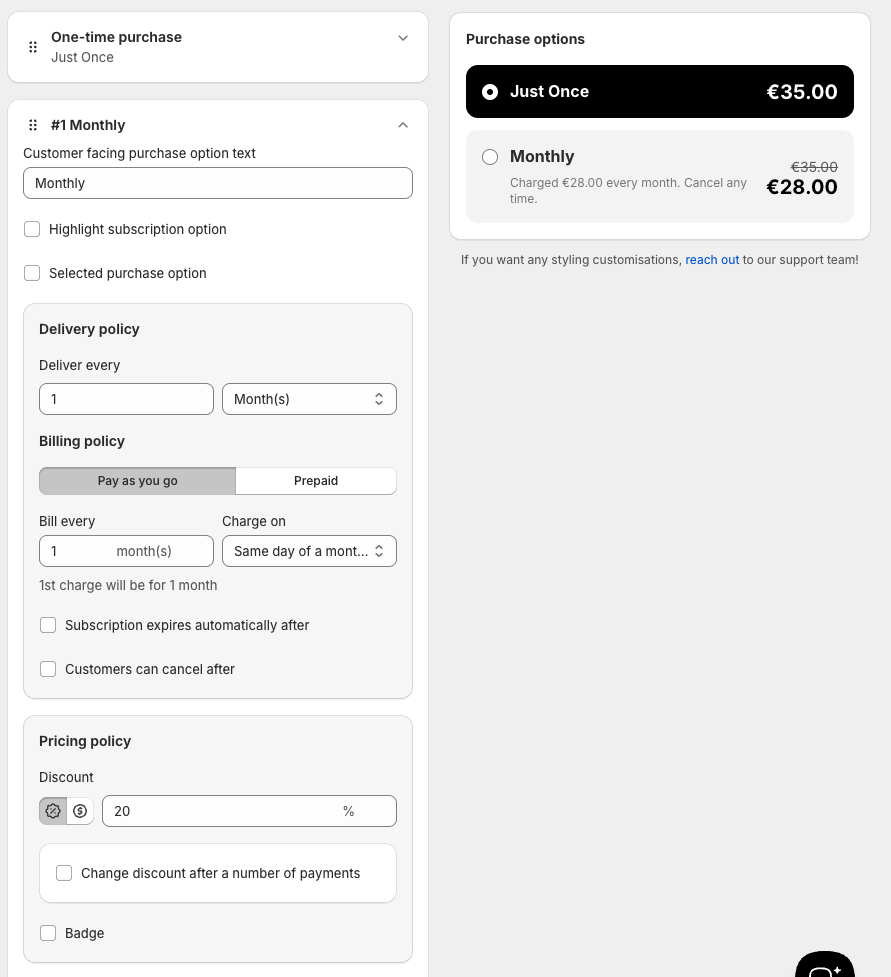Enable Highlight subscription option checkbox
The height and width of the screenshot is (977, 891).
(32, 229)
